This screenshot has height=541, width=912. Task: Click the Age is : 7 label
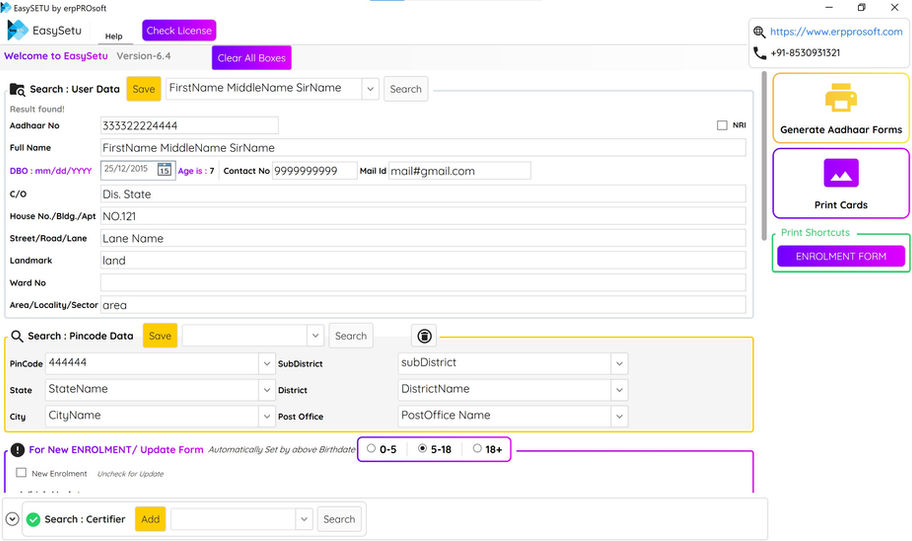pos(196,171)
